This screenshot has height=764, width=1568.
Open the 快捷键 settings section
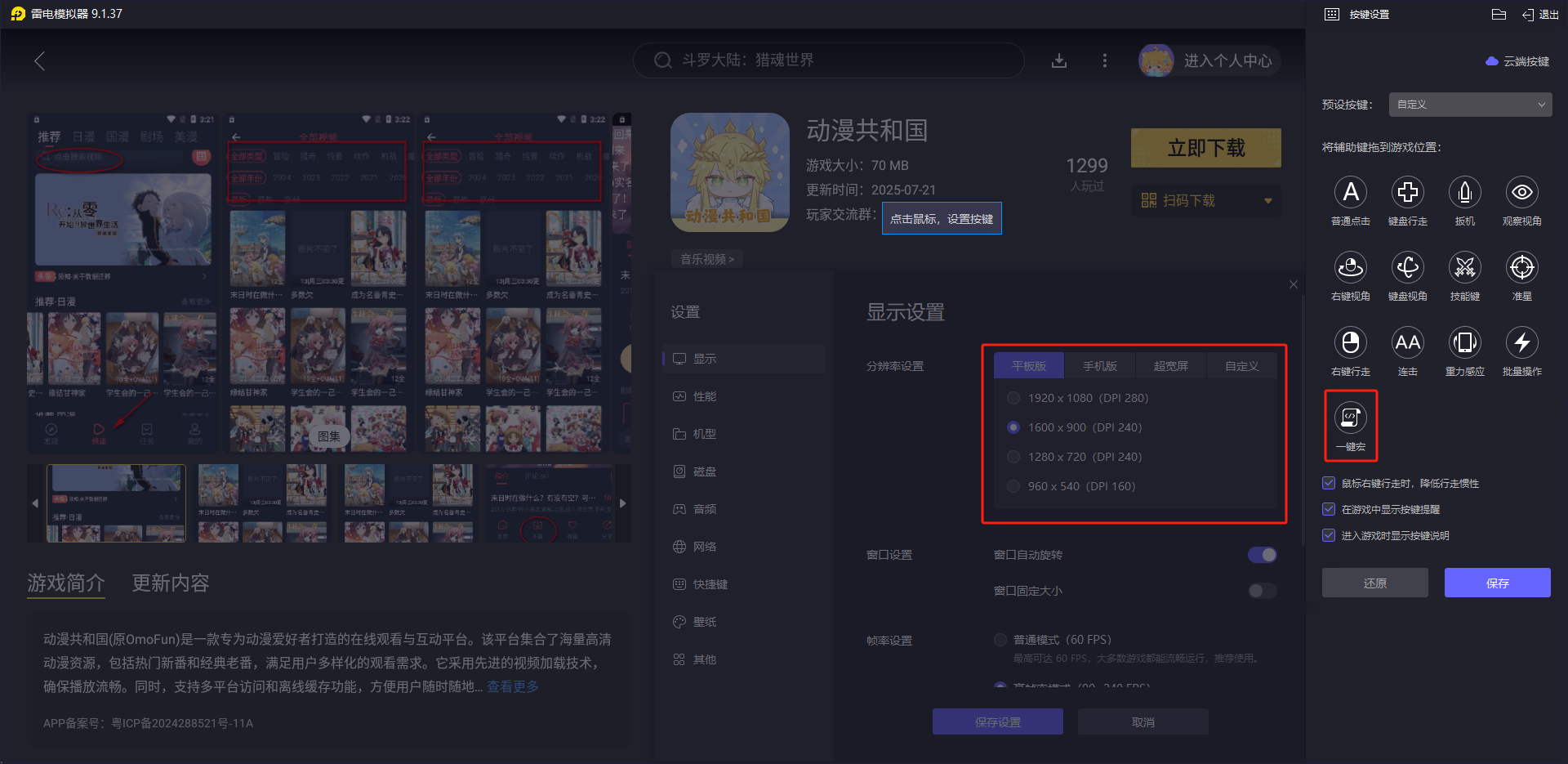click(x=744, y=584)
